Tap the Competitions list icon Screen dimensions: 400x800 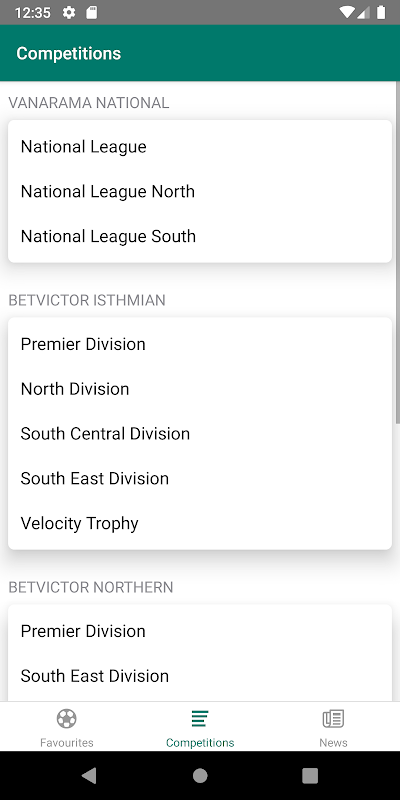[200, 718]
